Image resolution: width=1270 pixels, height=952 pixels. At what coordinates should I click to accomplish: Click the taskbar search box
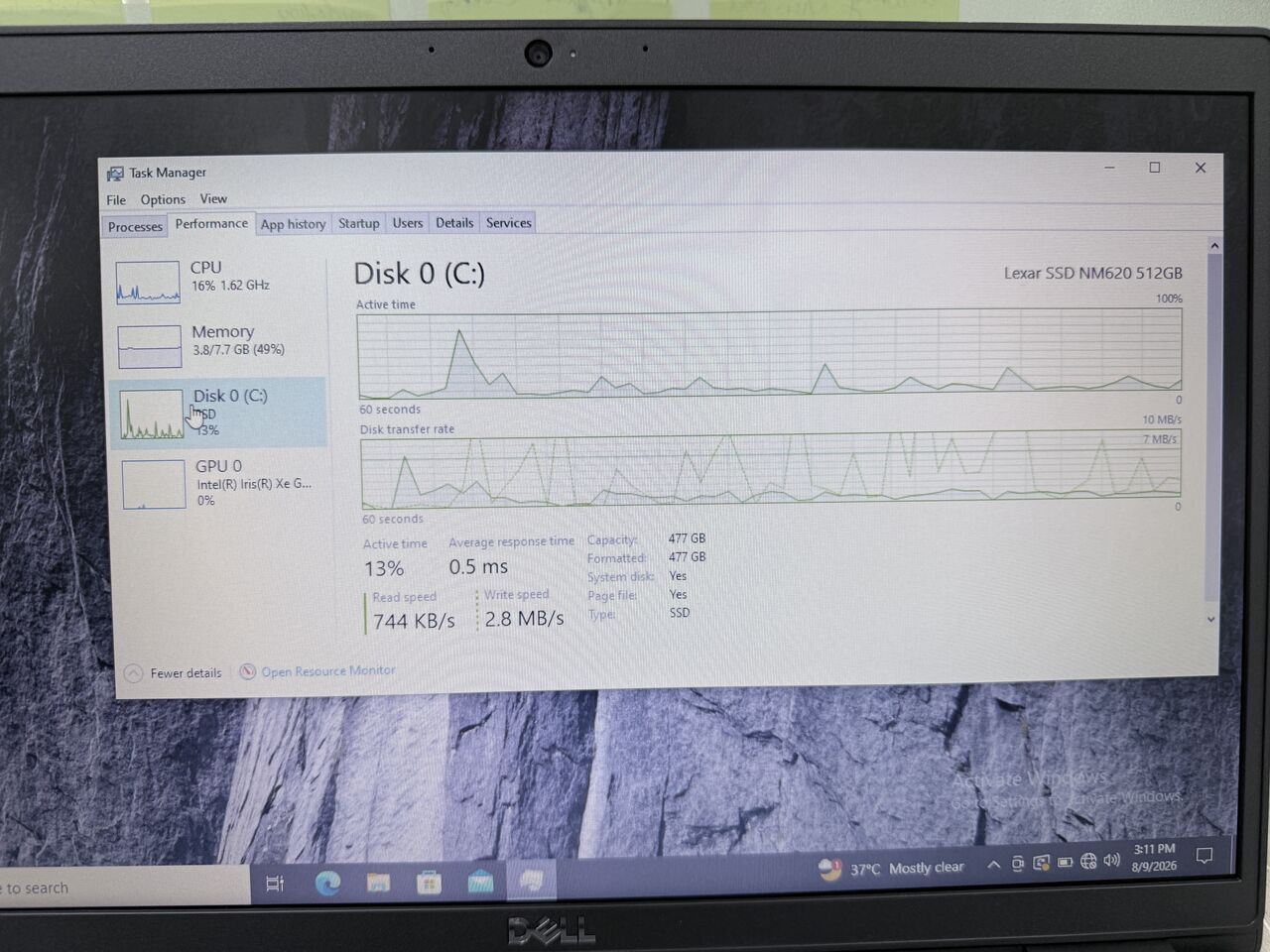[124, 887]
